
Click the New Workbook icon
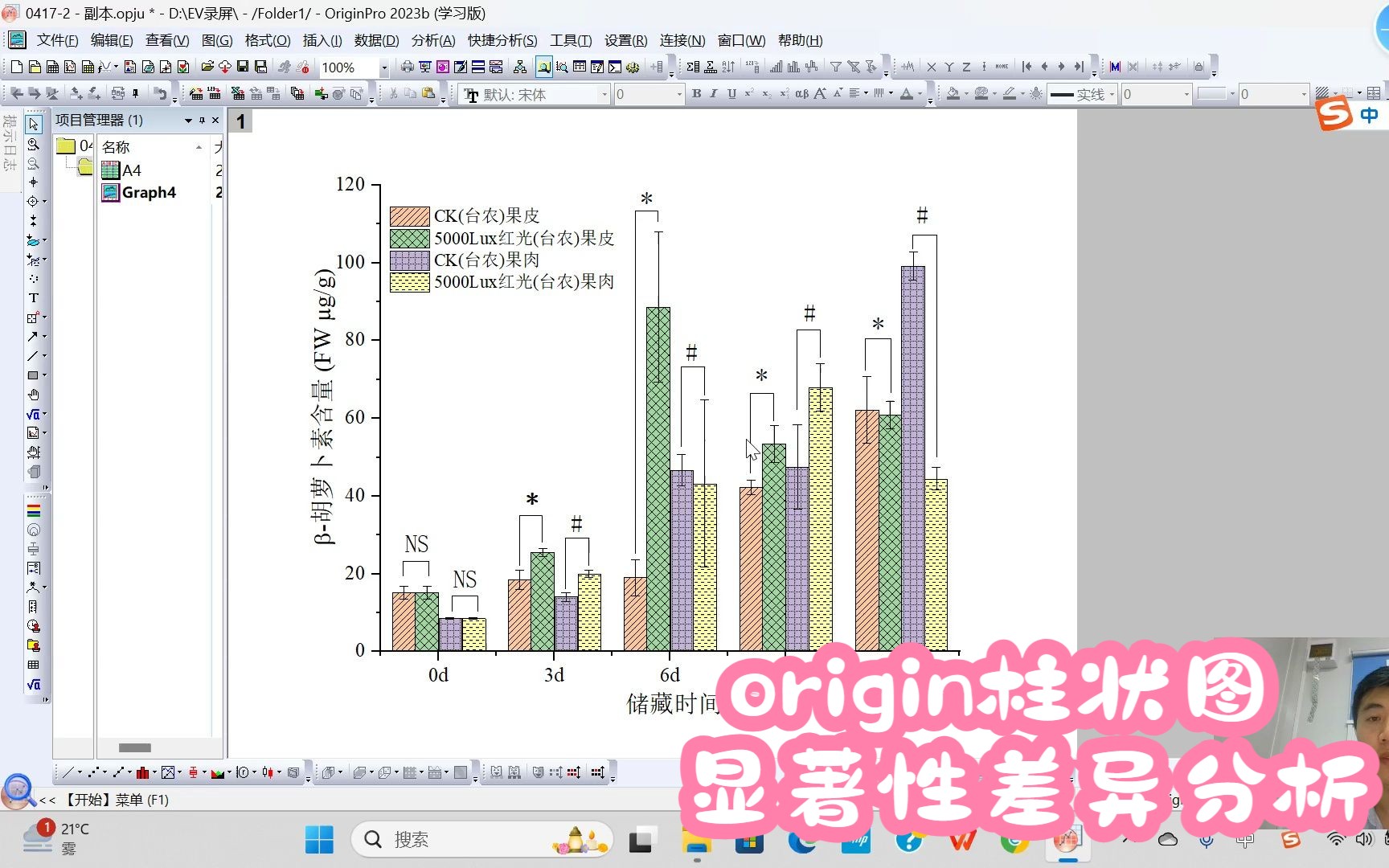pos(52,68)
